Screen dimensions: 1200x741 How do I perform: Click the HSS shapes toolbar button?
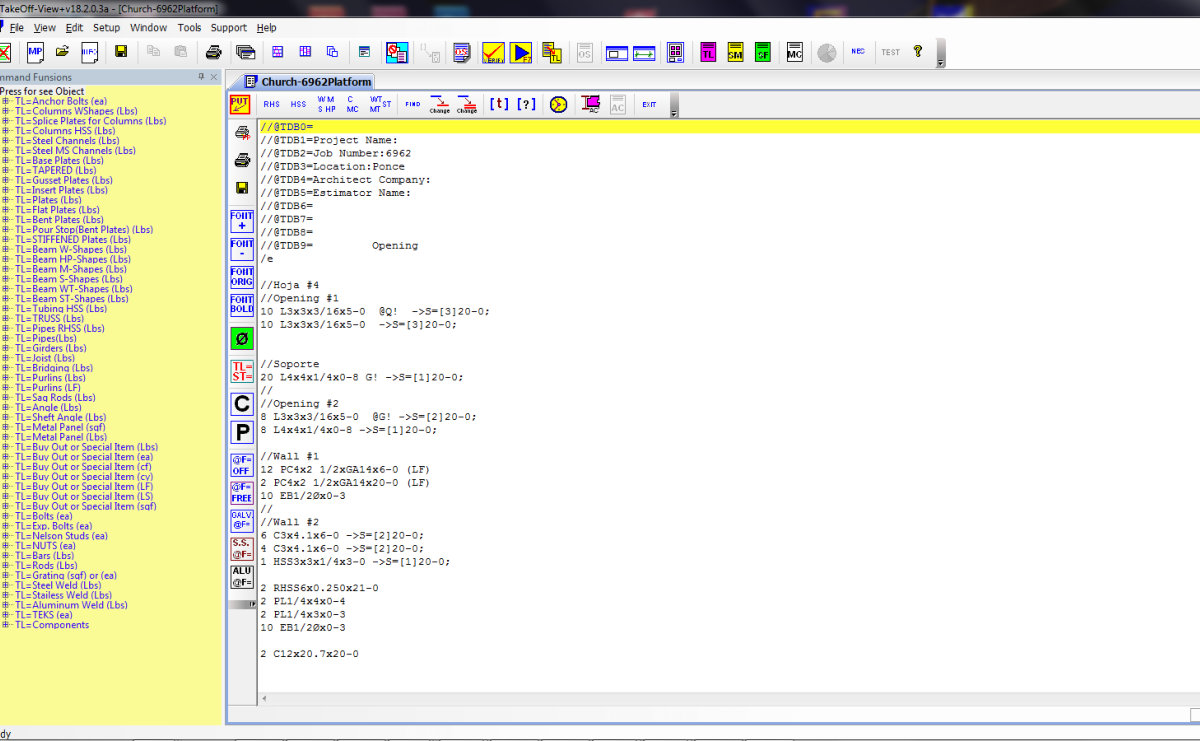tap(299, 104)
